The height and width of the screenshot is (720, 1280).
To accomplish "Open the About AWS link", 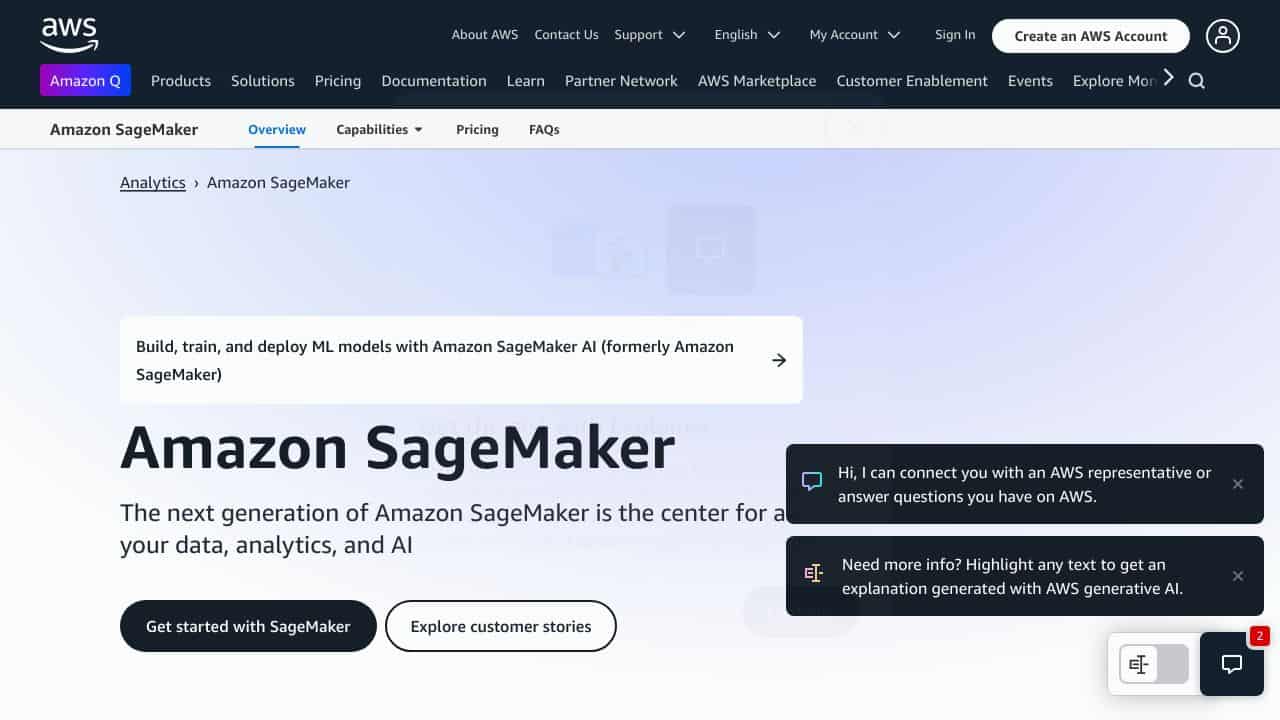I will click(485, 34).
